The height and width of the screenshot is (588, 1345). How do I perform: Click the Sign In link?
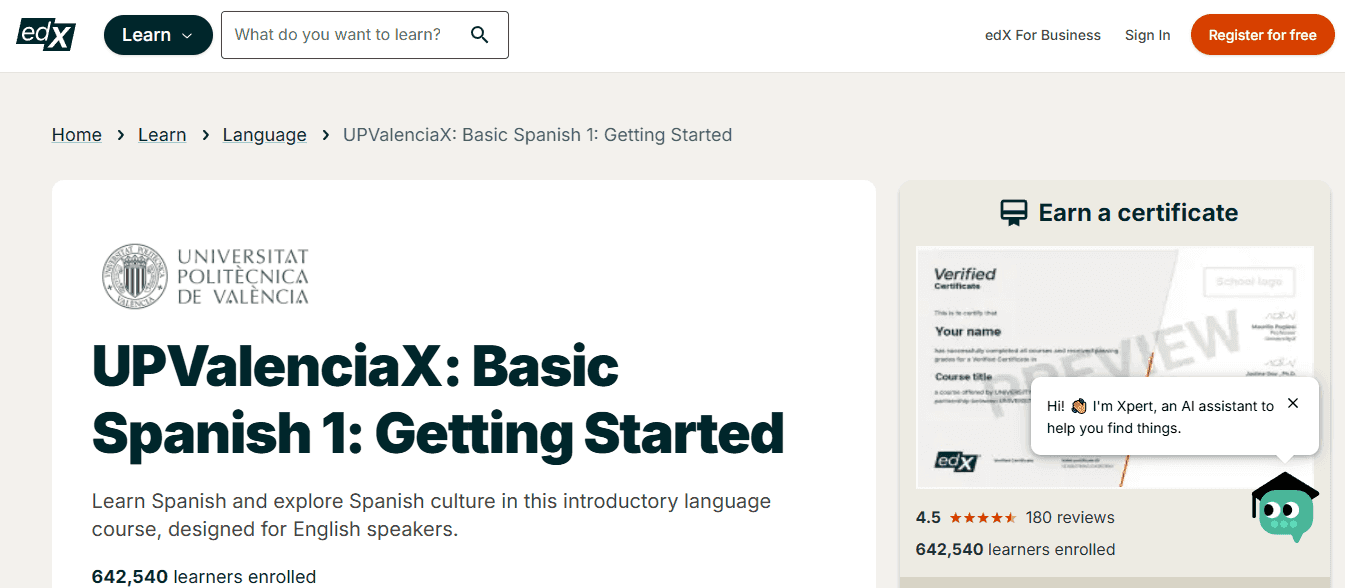pos(1147,34)
